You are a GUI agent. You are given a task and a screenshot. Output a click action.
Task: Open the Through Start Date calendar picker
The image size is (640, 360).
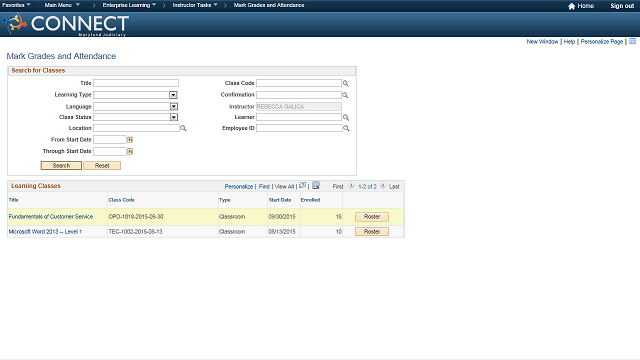[130, 151]
